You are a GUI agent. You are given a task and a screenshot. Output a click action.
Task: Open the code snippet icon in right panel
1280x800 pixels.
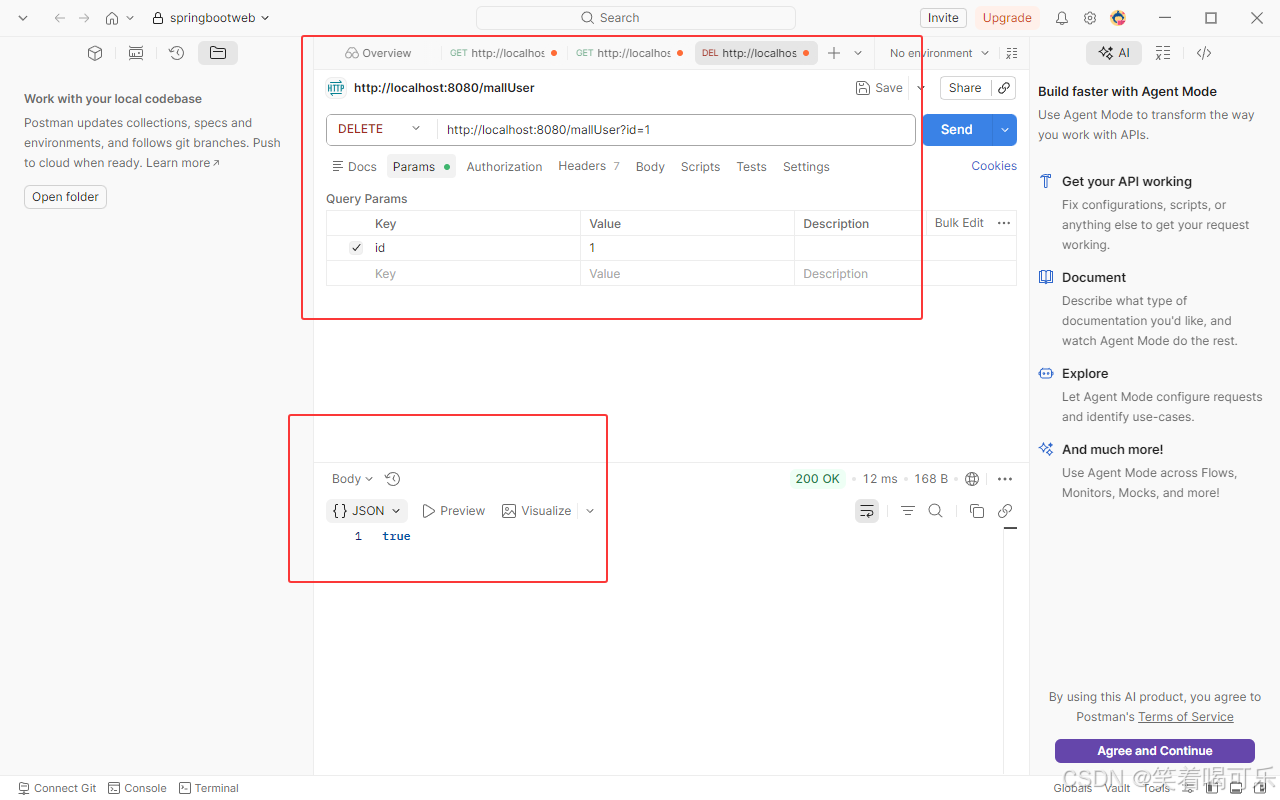pos(1204,53)
